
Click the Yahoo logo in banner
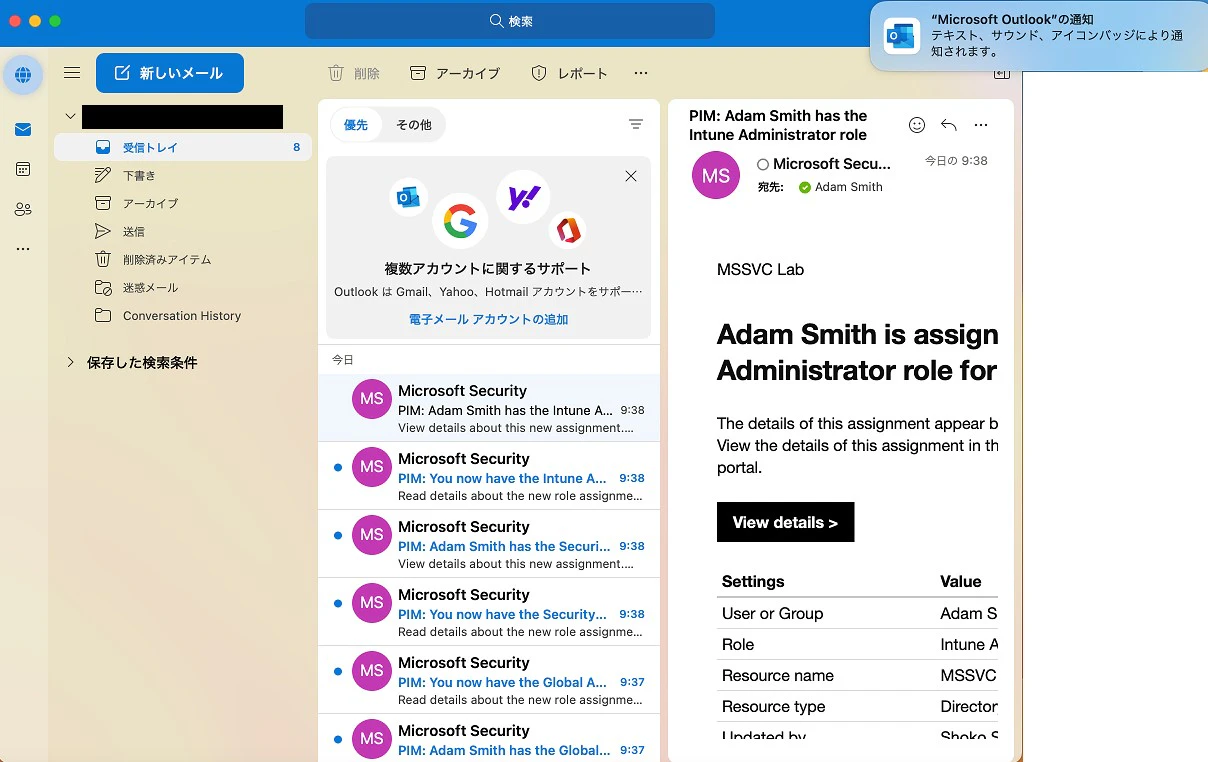tap(524, 197)
